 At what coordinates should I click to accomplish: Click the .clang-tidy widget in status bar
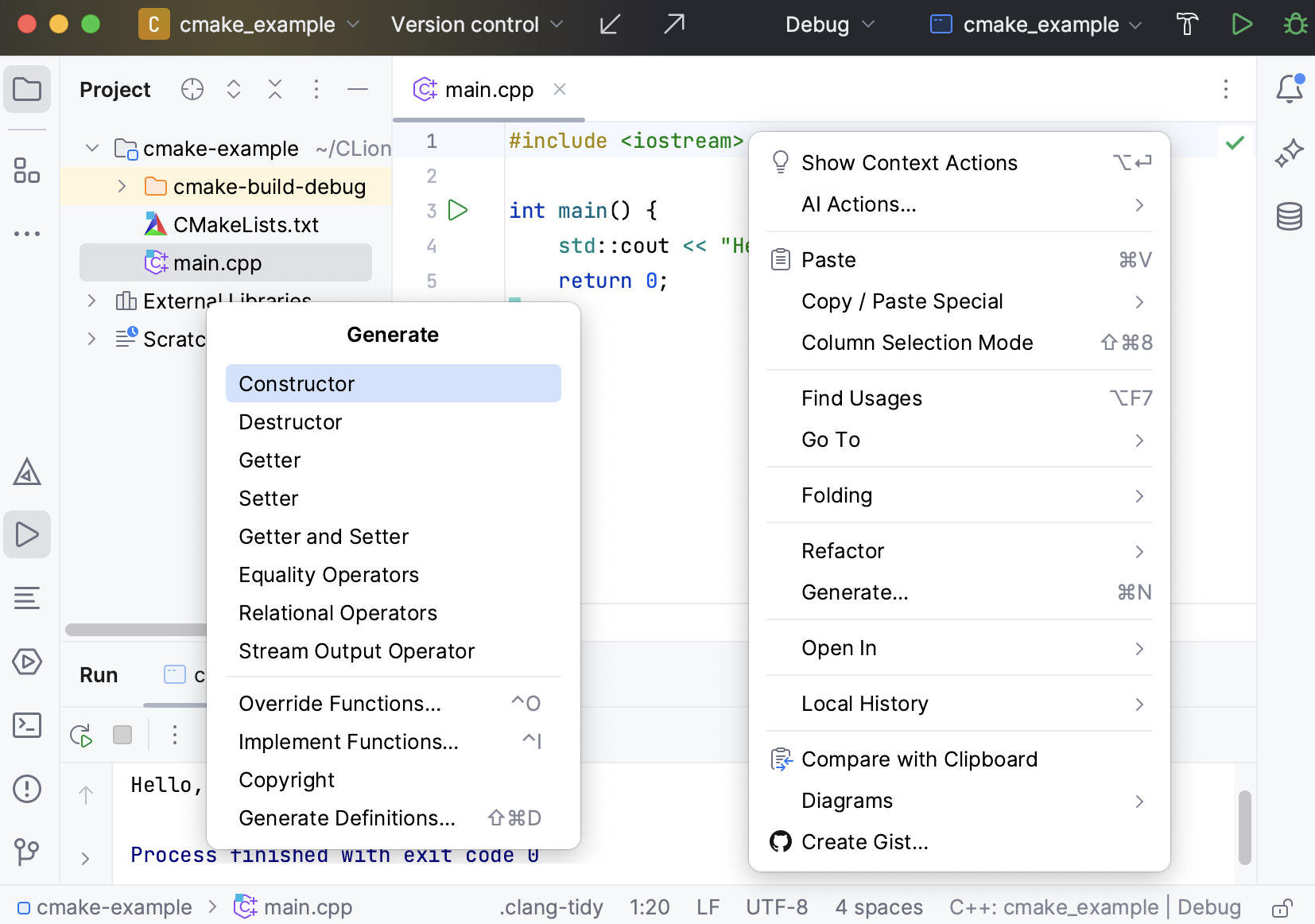point(551,907)
